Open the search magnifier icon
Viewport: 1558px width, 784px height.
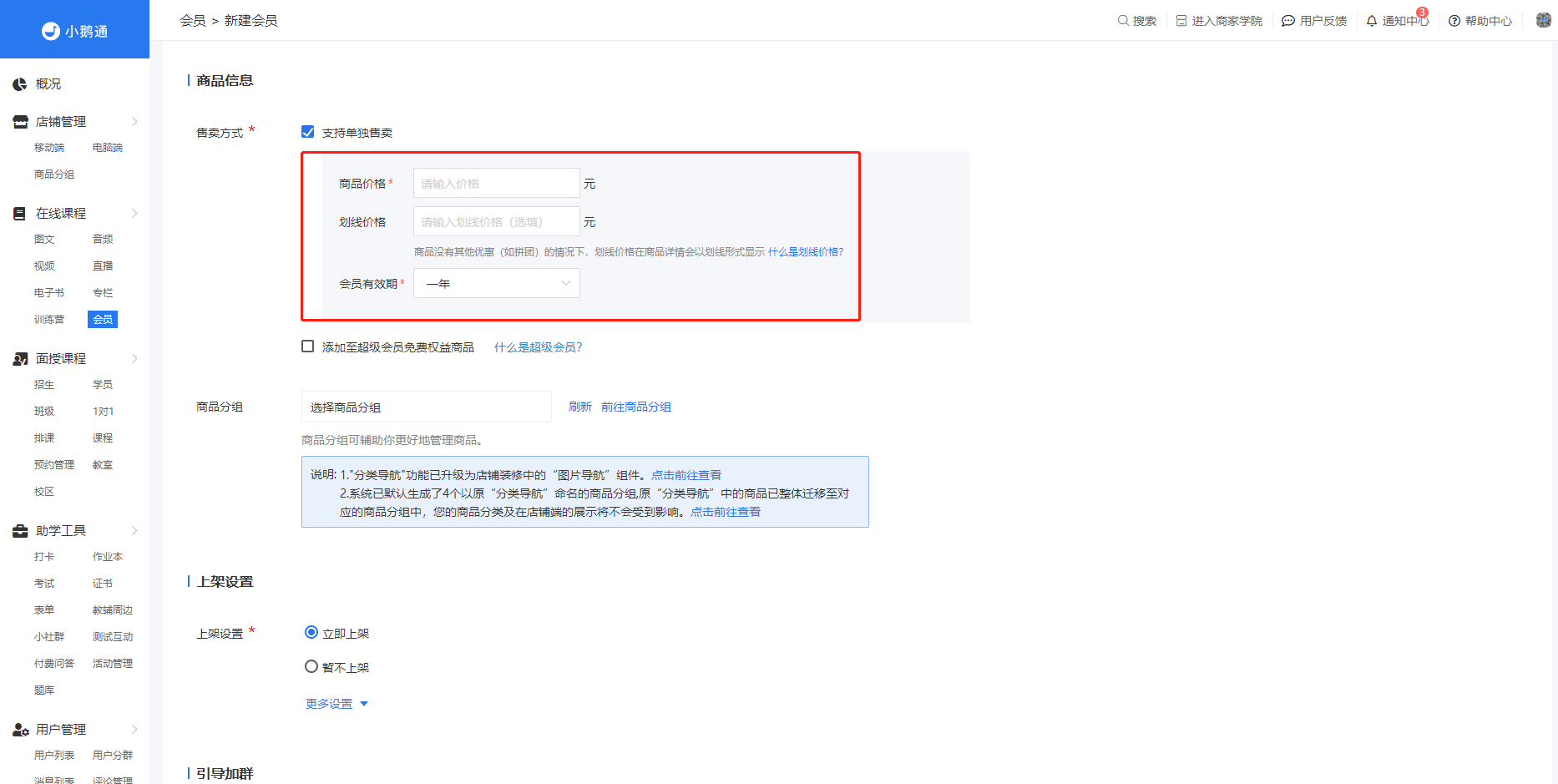1123,20
